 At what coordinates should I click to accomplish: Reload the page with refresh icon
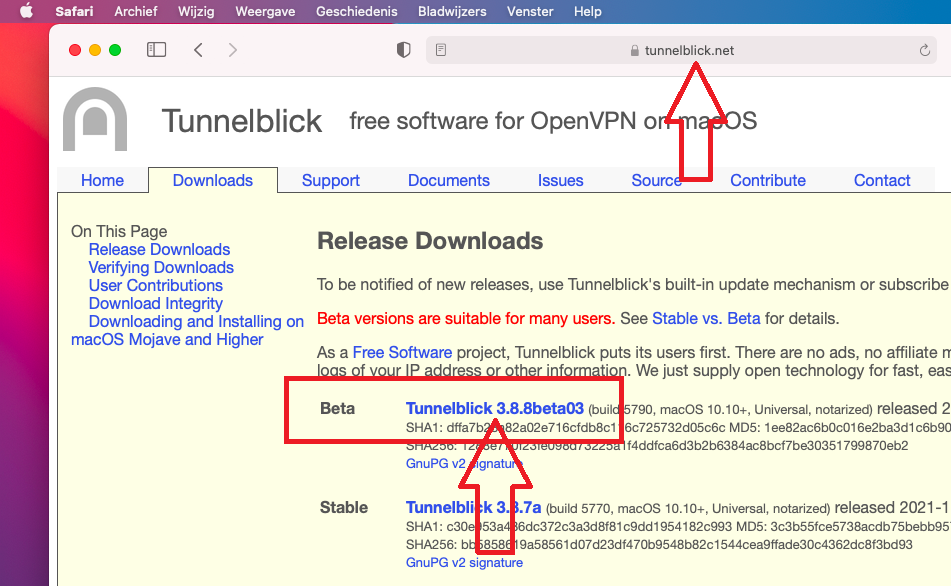pyautogui.click(x=924, y=50)
